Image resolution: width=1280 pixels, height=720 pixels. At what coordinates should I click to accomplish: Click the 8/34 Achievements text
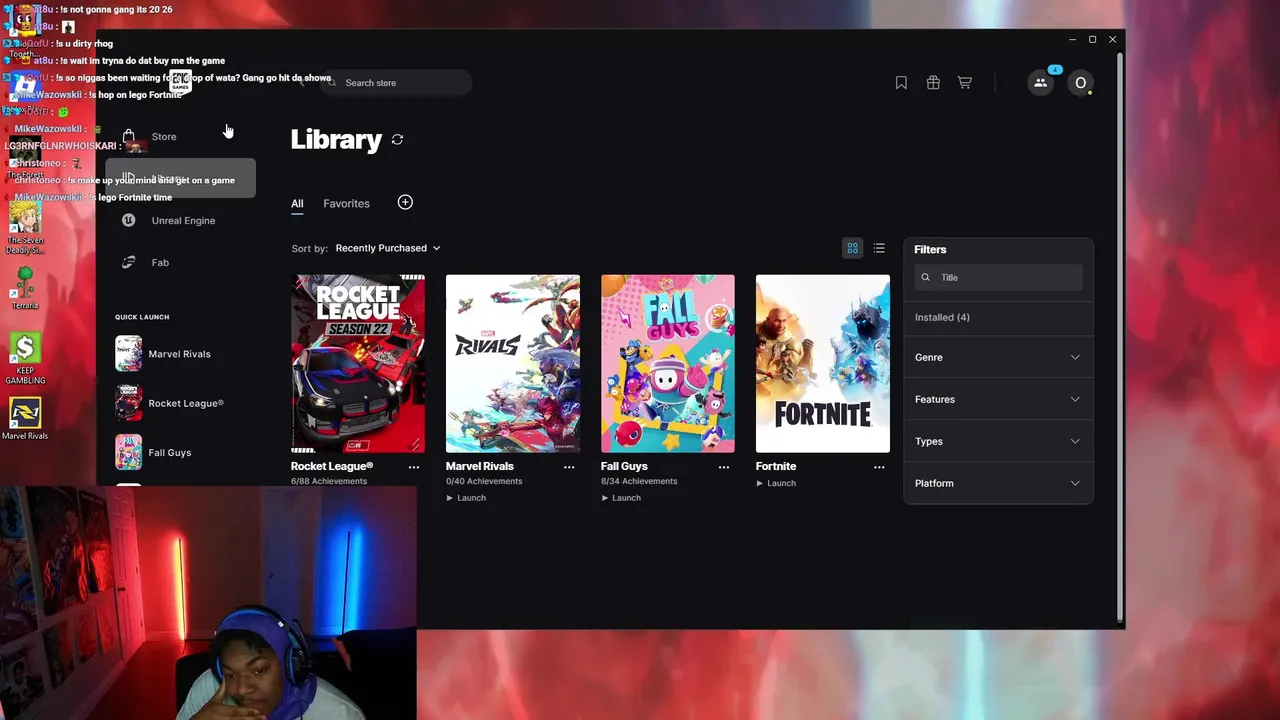point(639,481)
